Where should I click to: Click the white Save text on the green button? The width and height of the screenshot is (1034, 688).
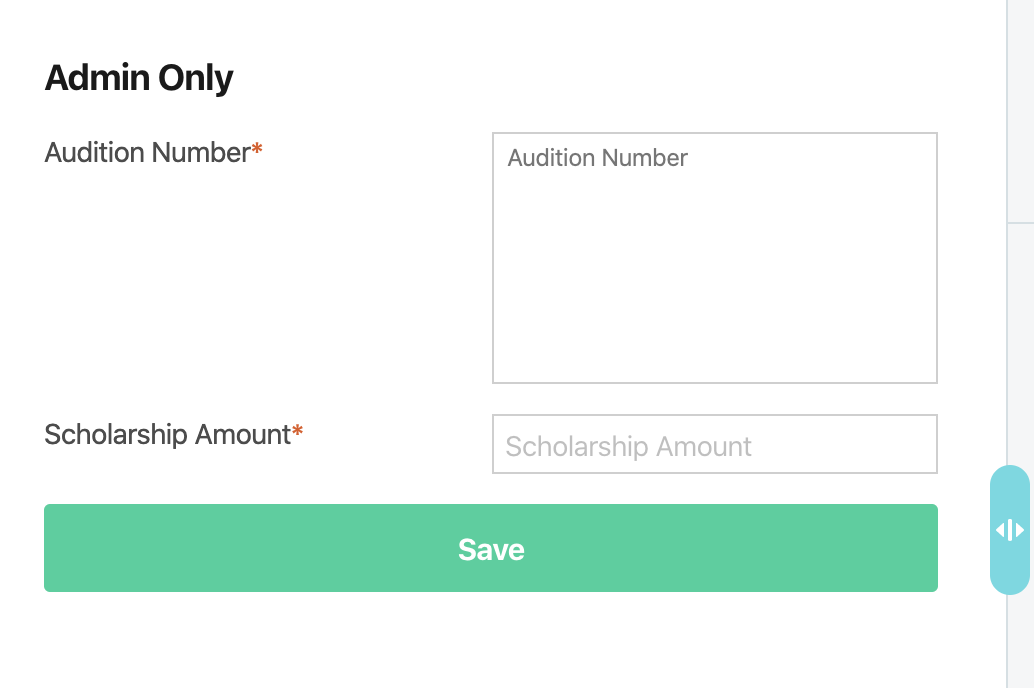tap(491, 549)
